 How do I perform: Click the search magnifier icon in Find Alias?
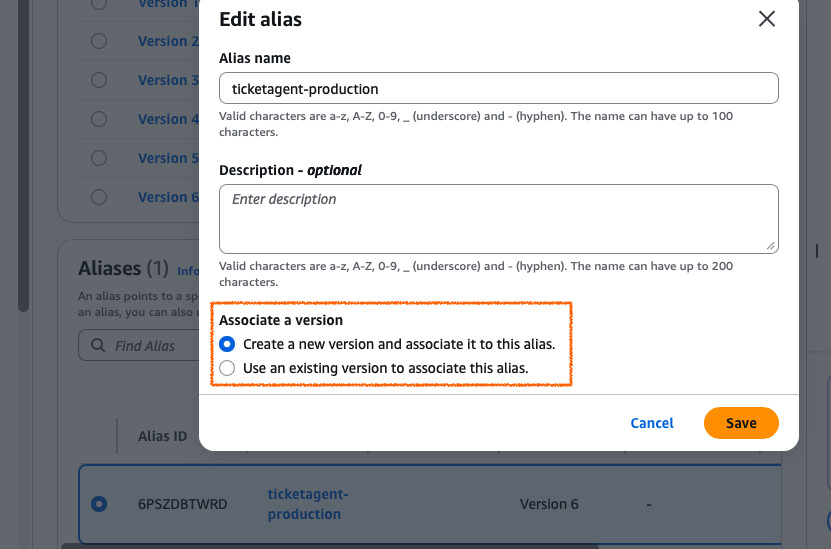click(x=98, y=346)
